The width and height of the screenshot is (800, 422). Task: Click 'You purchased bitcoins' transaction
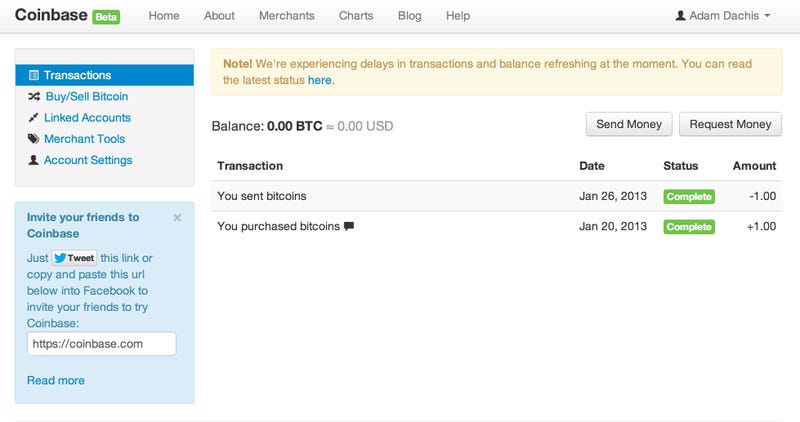(x=279, y=227)
